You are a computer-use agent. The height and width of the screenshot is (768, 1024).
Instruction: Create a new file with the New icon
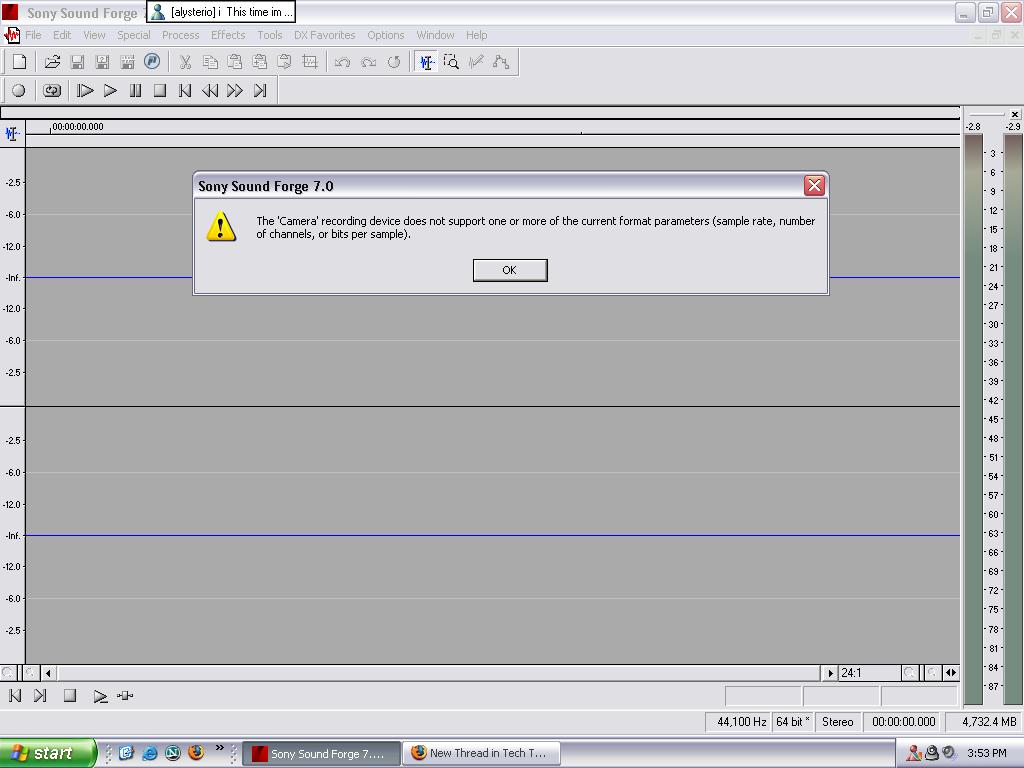coord(19,62)
